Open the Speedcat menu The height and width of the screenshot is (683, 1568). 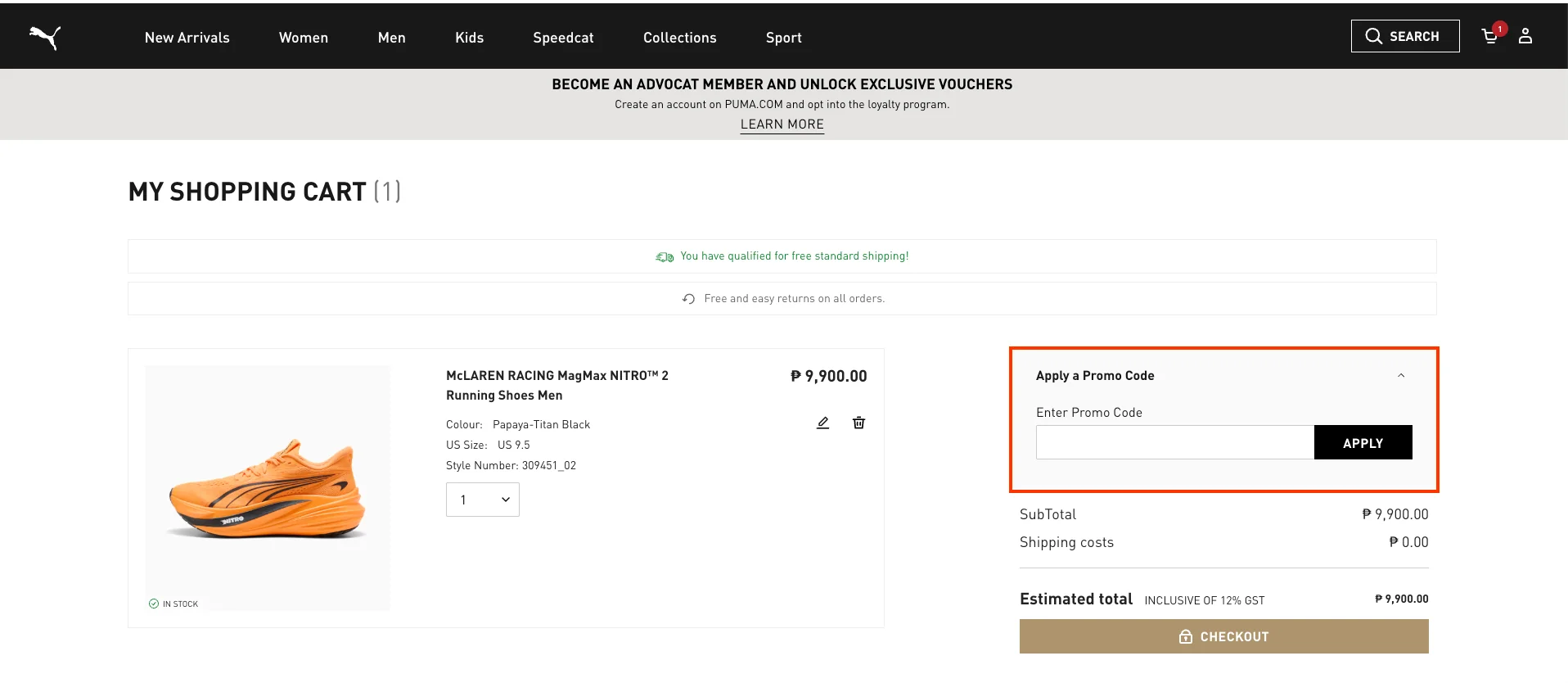564,38
